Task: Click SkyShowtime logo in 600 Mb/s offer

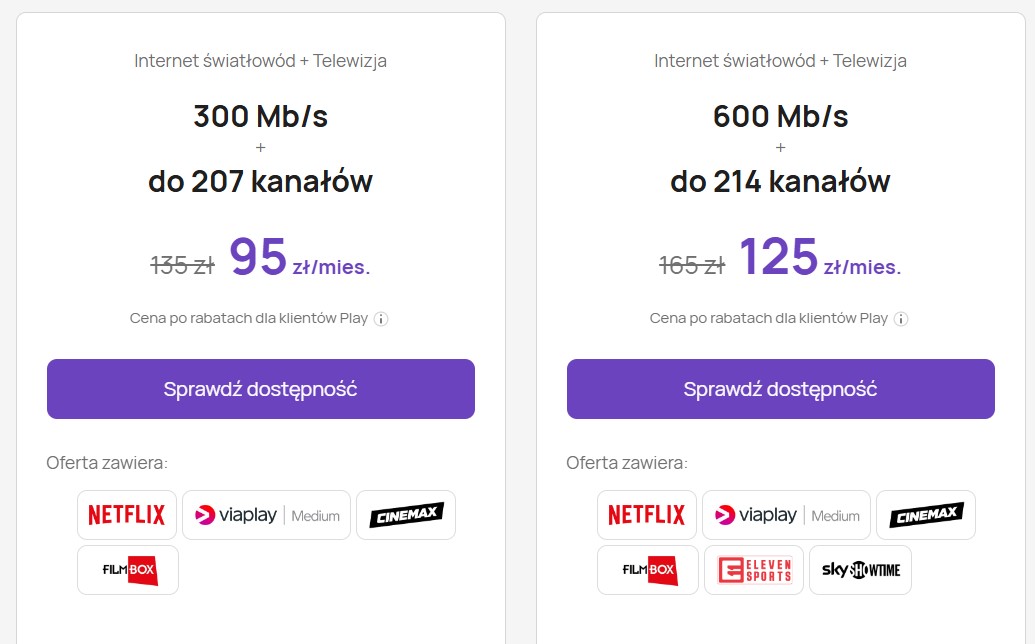Action: tap(861, 570)
